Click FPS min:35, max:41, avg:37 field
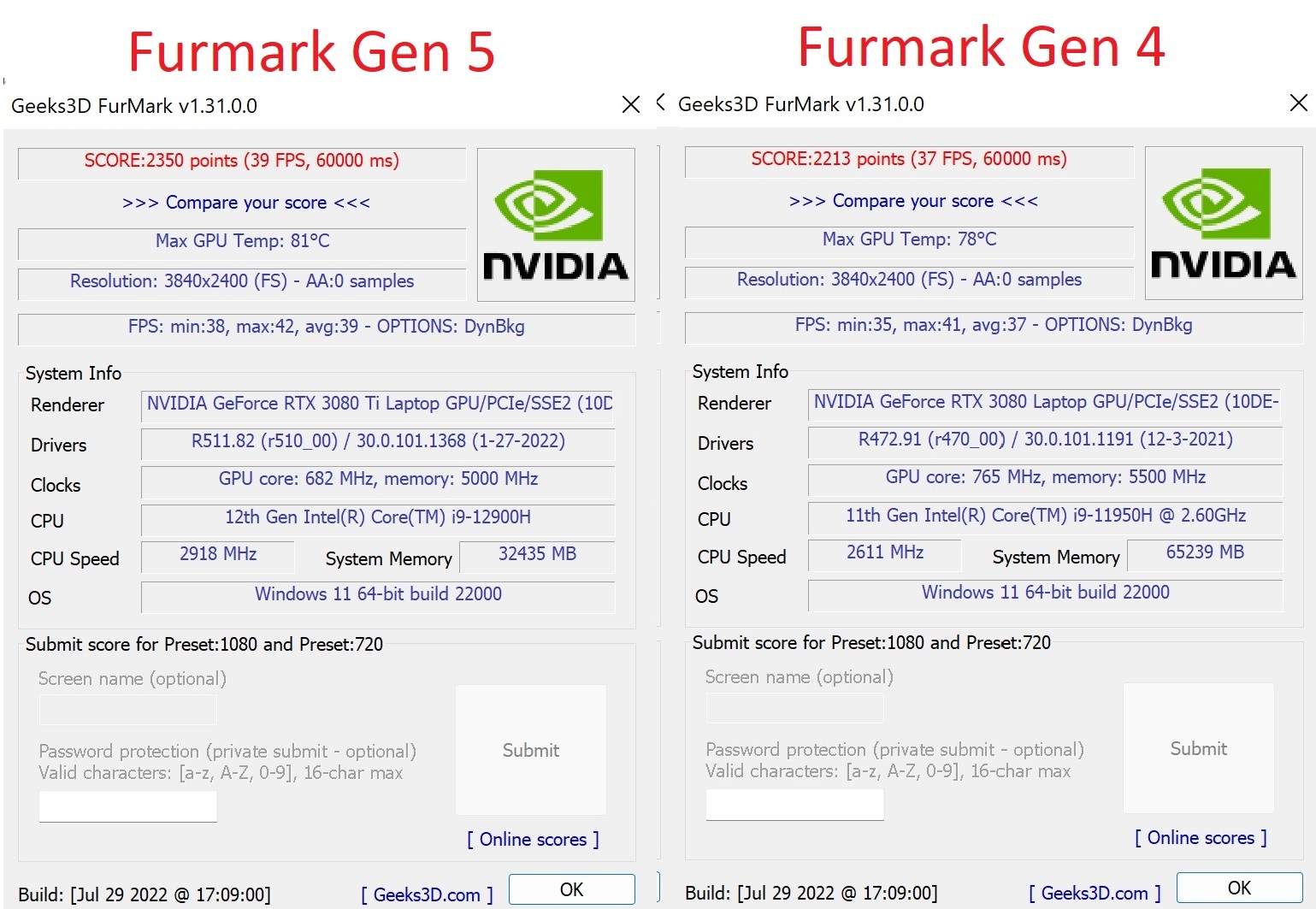Image resolution: width=1316 pixels, height=909 pixels. click(994, 327)
